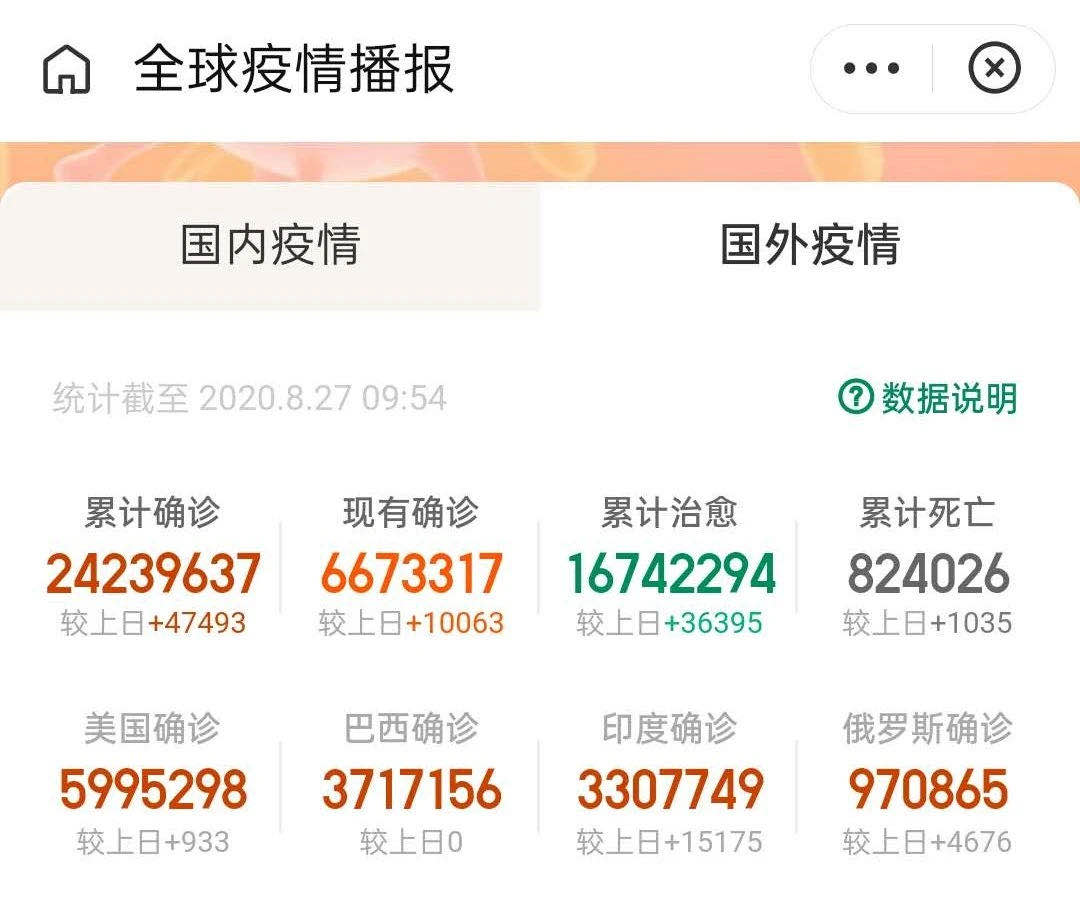Tap the orange banner image at top
This screenshot has height=904, width=1080.
point(540,160)
